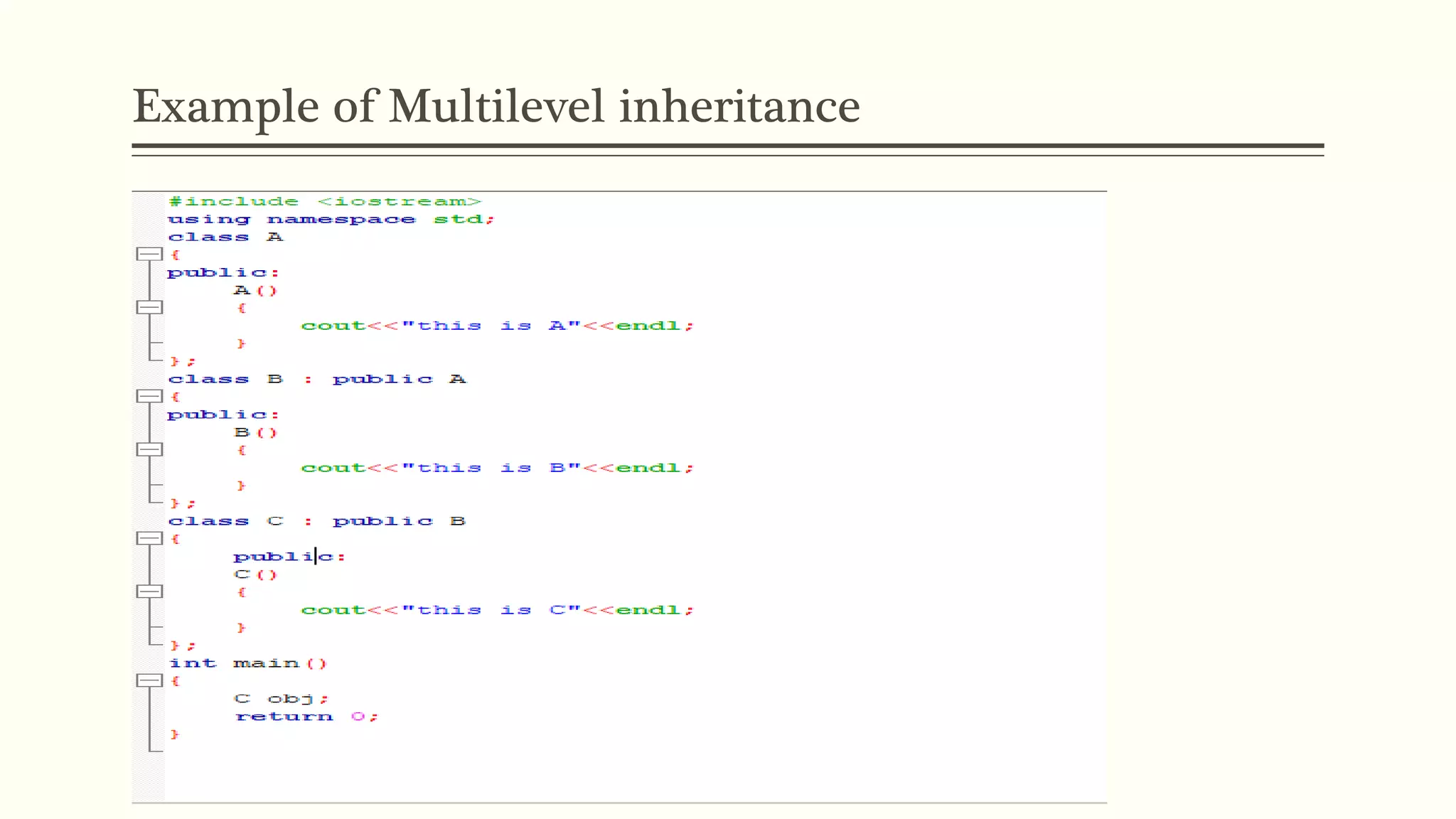Collapse the class A body fold marker
1456x819 pixels.
(x=149, y=254)
